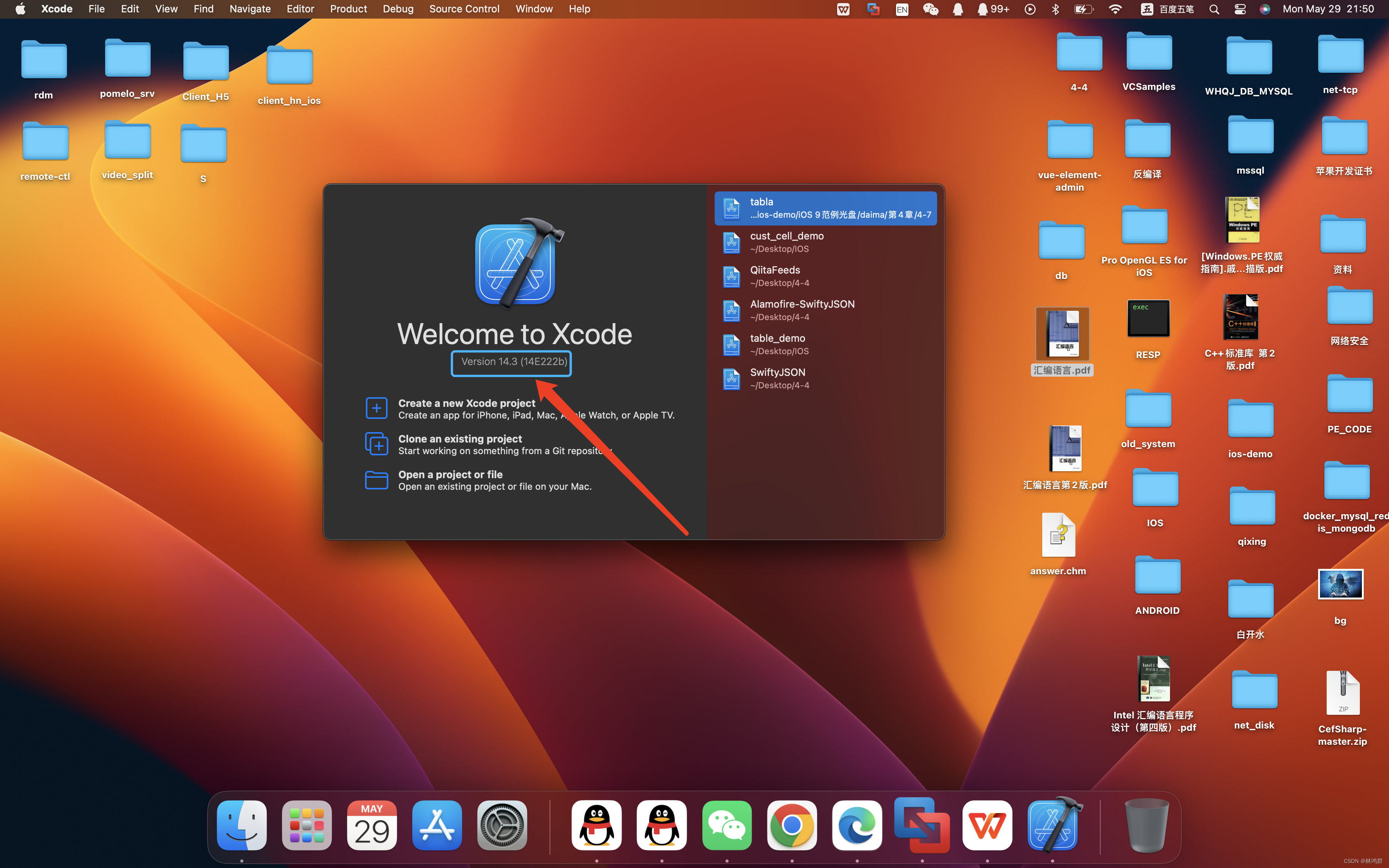This screenshot has width=1389, height=868.
Task: Open the Help menu
Action: (579, 9)
